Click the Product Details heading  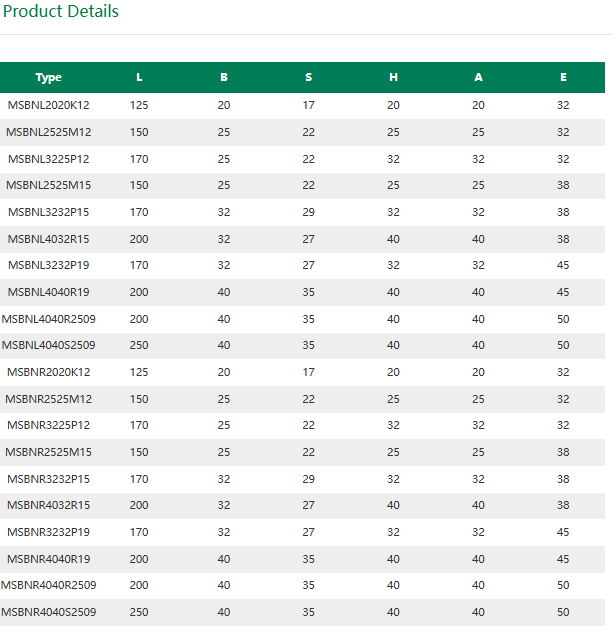click(x=60, y=11)
